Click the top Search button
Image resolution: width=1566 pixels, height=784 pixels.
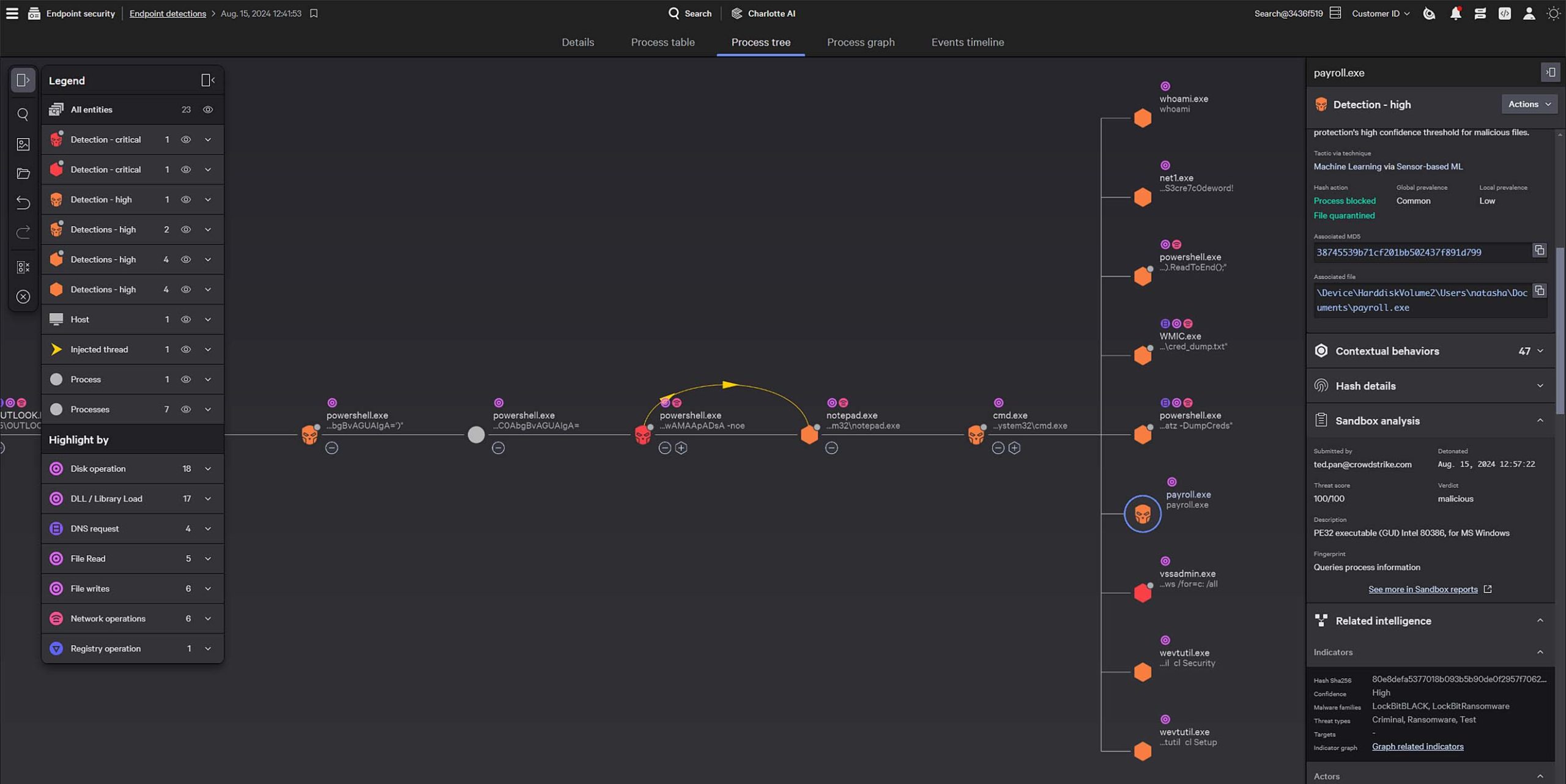coord(689,13)
